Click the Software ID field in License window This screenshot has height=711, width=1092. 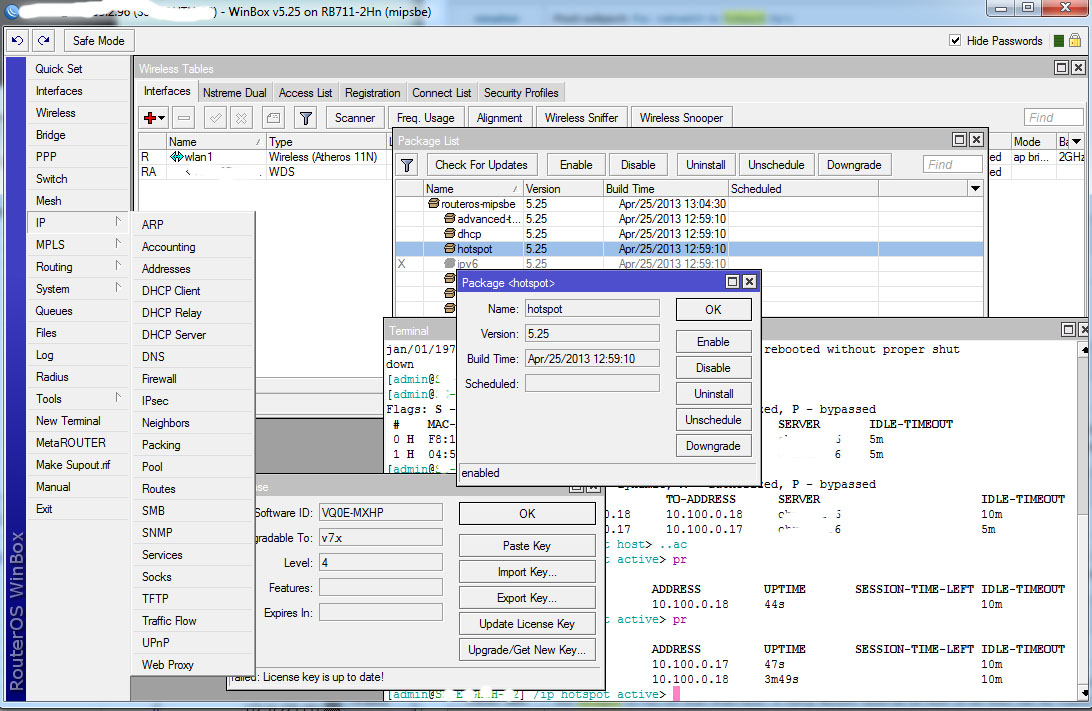(x=381, y=513)
